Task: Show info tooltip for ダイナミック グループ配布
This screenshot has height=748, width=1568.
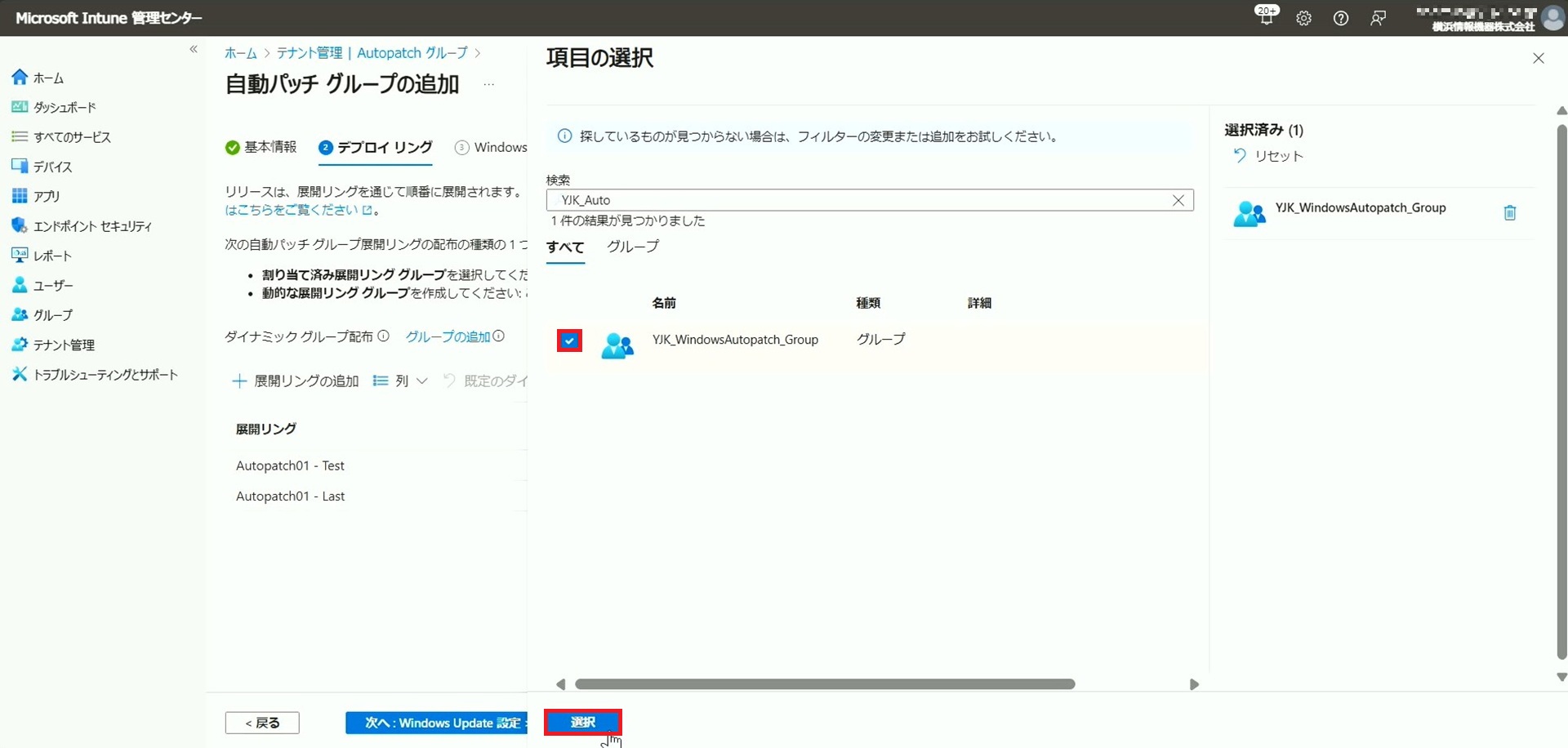Action: 383,336
